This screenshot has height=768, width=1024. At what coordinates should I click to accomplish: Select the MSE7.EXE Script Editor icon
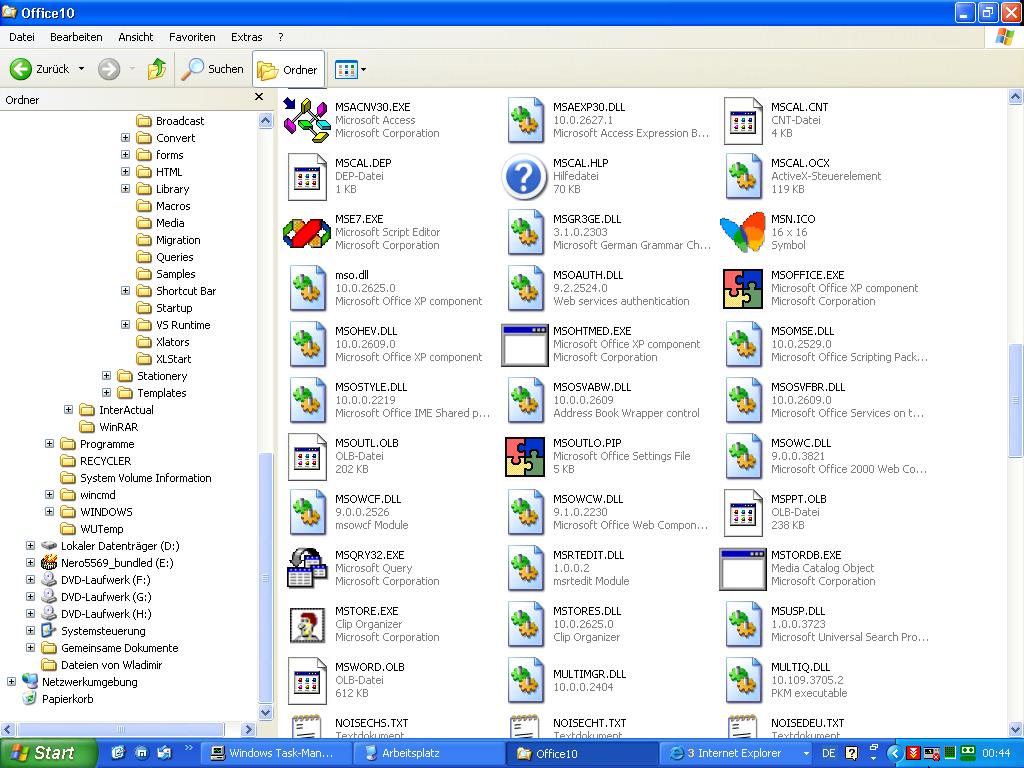[306, 232]
